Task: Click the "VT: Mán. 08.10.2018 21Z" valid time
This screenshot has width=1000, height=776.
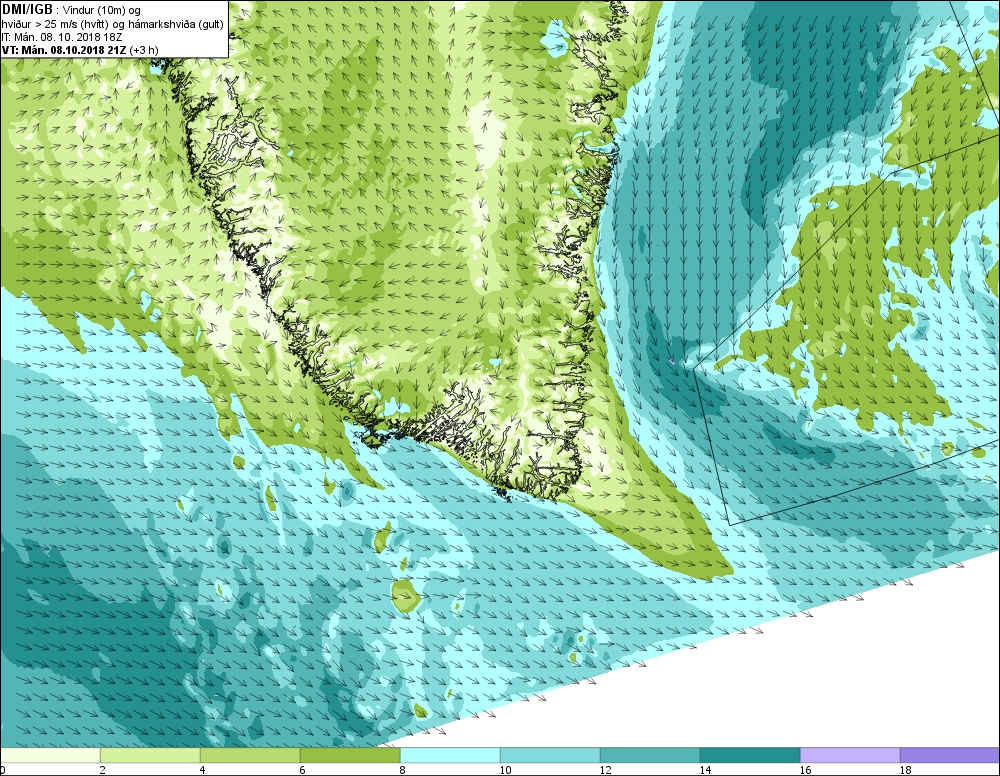Action: pyautogui.click(x=64, y=50)
